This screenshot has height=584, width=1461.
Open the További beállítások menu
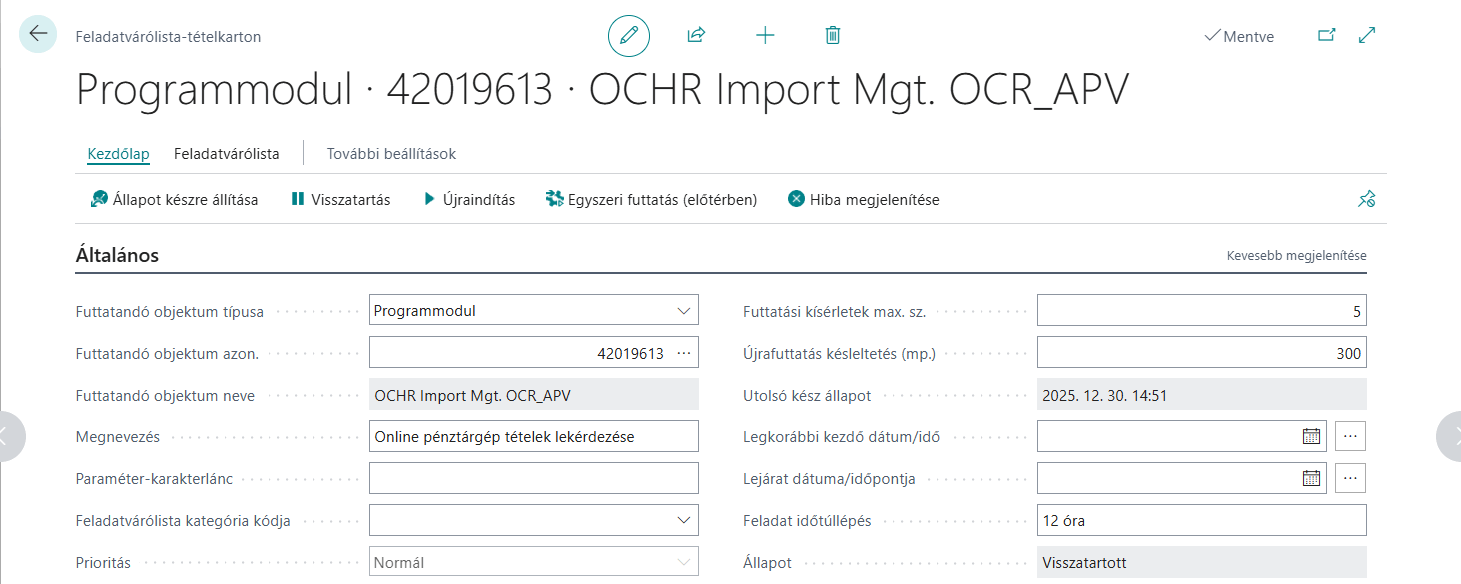point(391,154)
